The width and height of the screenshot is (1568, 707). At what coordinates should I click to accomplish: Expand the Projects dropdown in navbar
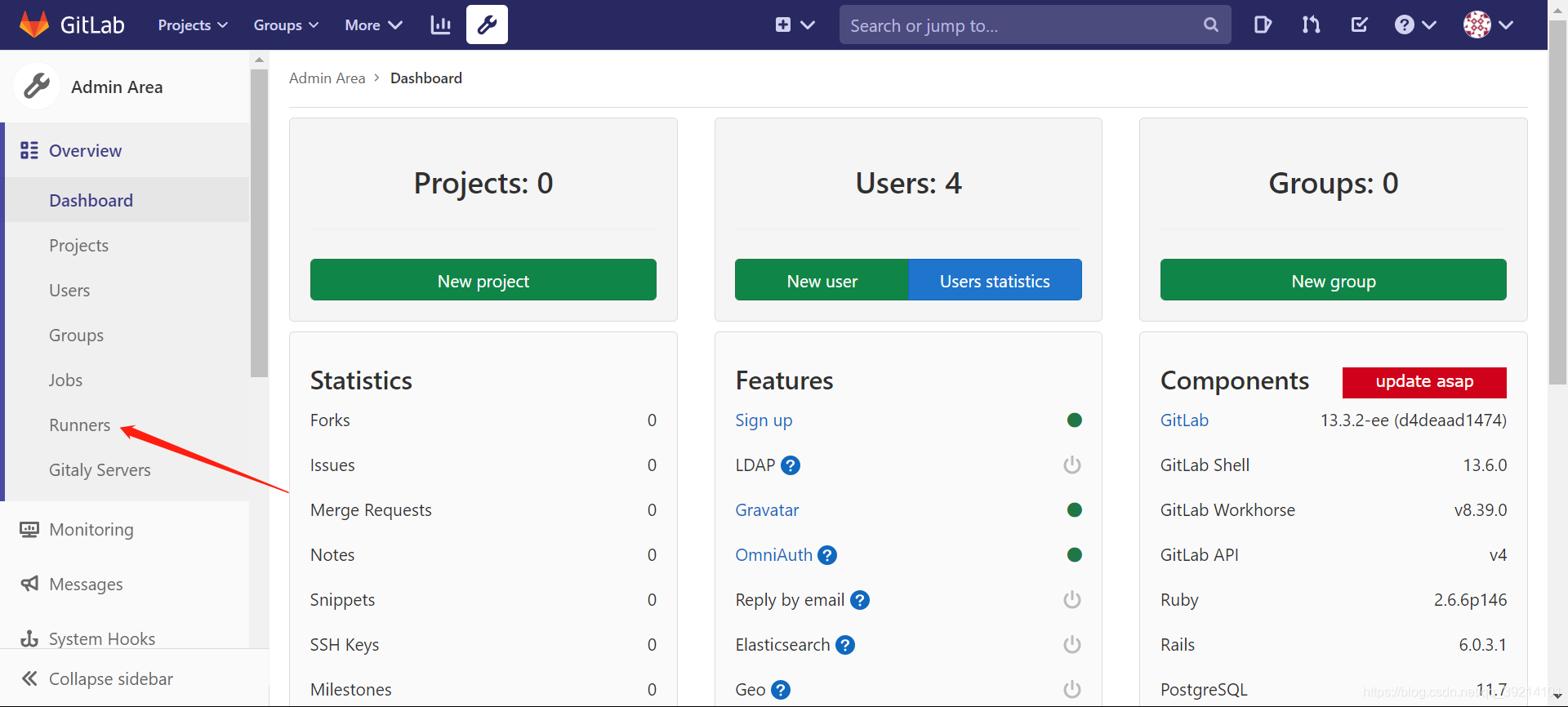click(193, 25)
